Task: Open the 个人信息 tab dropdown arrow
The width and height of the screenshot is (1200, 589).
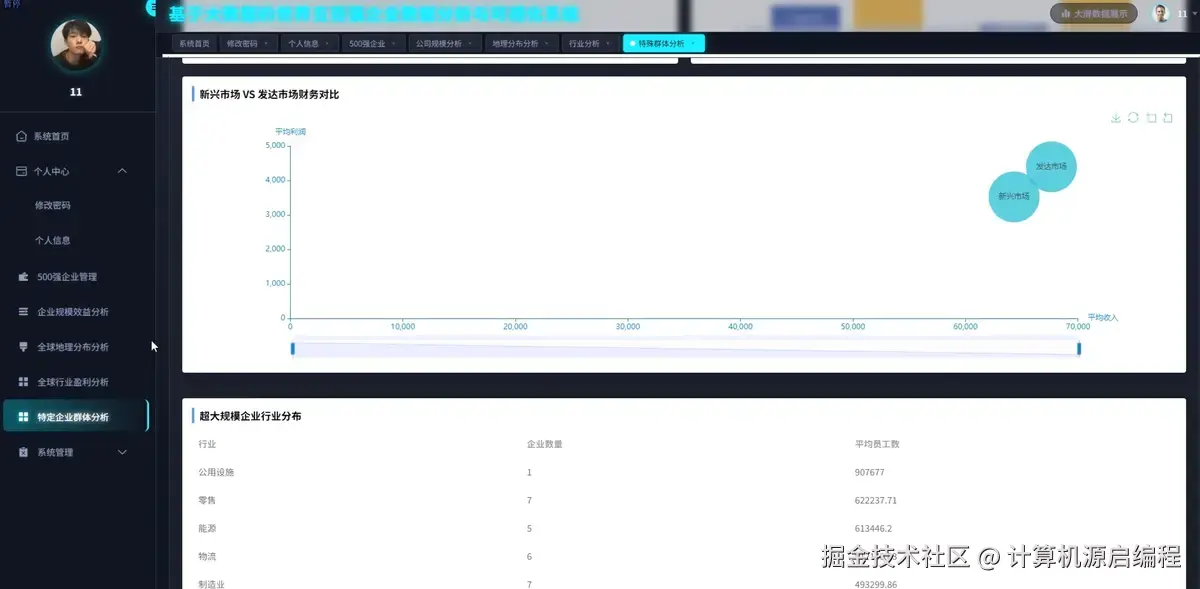Action: pos(328,44)
